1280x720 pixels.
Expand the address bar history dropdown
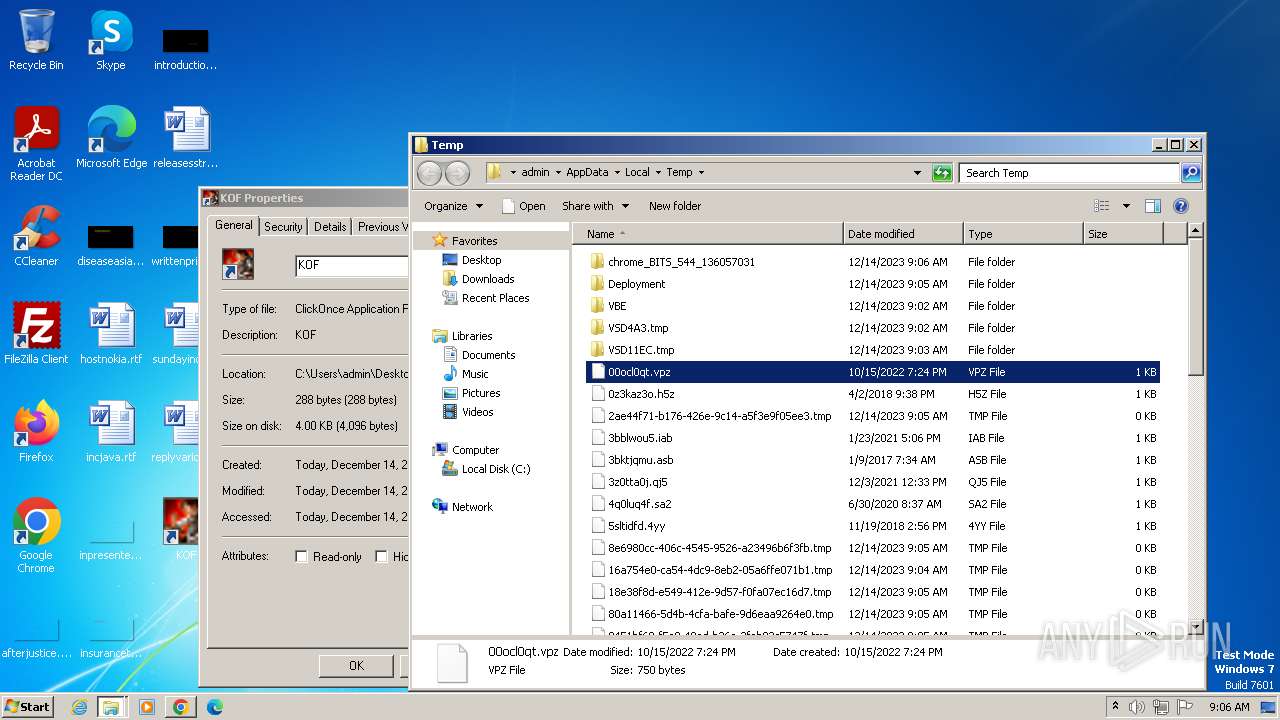click(917, 173)
